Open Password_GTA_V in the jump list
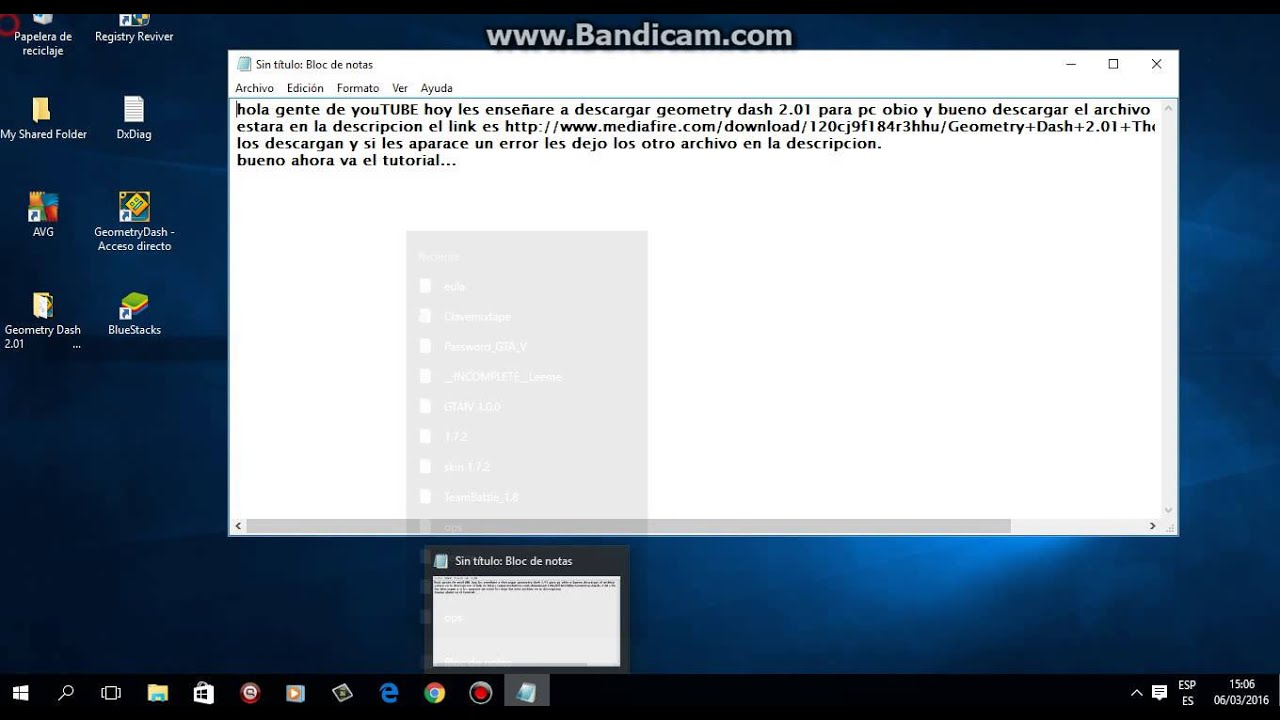This screenshot has height=720, width=1280. click(526, 346)
